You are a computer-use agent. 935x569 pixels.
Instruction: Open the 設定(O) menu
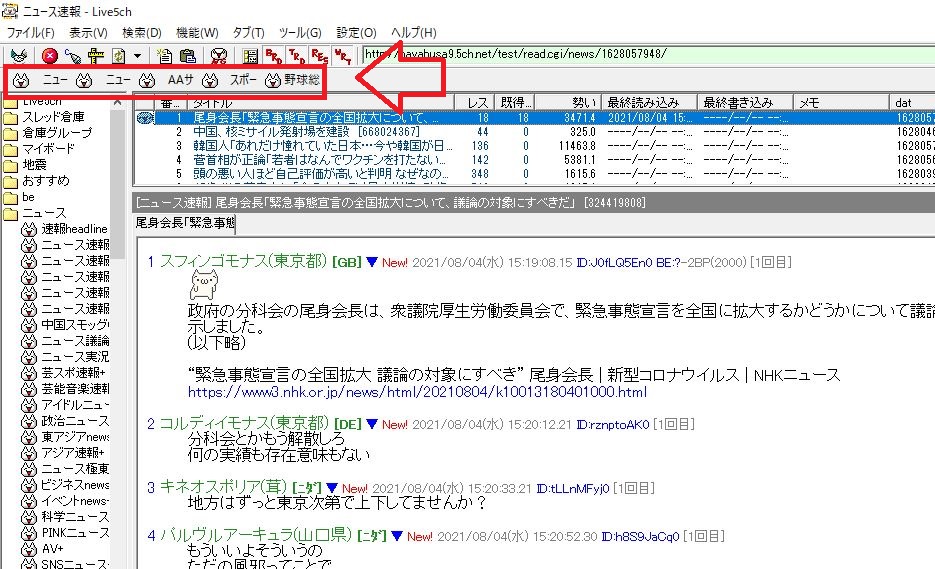click(357, 33)
